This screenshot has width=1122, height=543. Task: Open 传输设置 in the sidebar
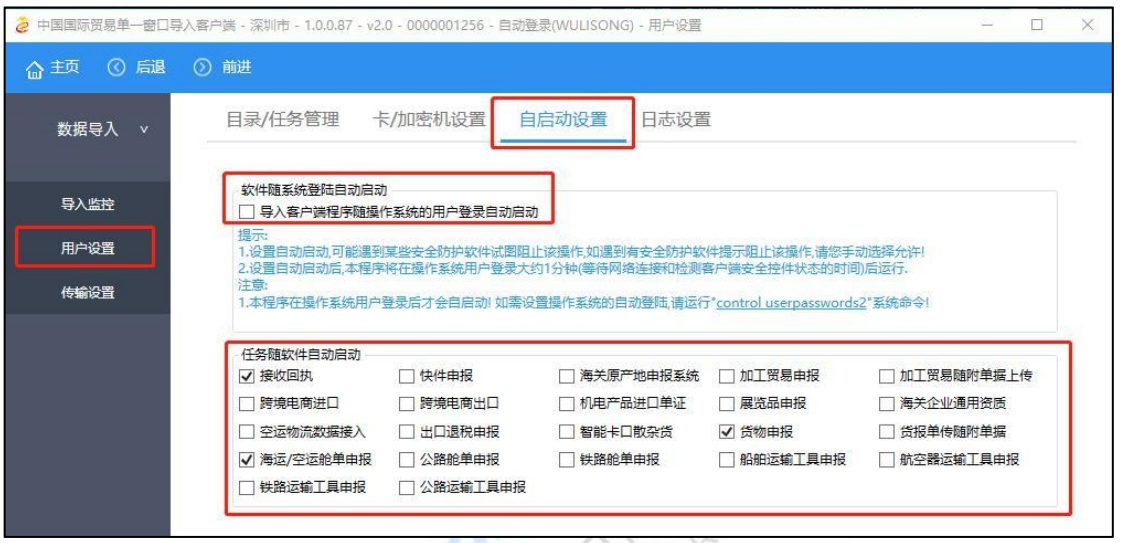[88, 292]
